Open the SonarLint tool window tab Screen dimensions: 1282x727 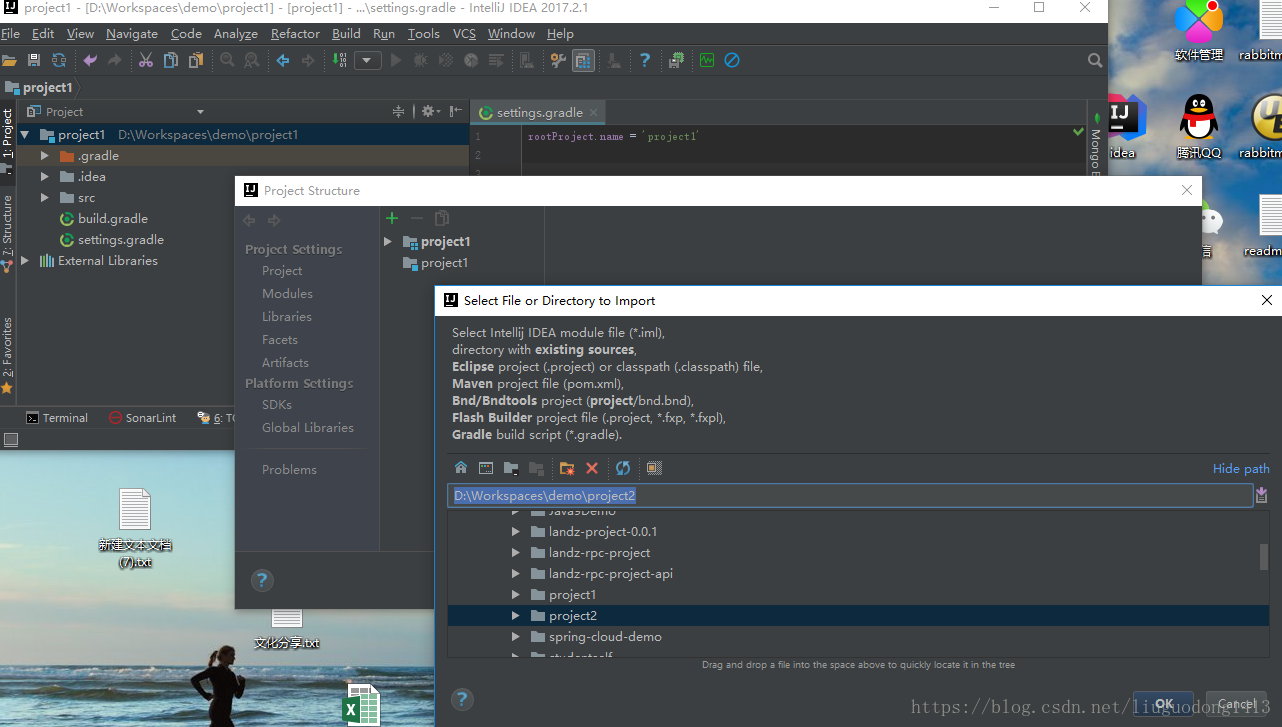click(x=143, y=418)
